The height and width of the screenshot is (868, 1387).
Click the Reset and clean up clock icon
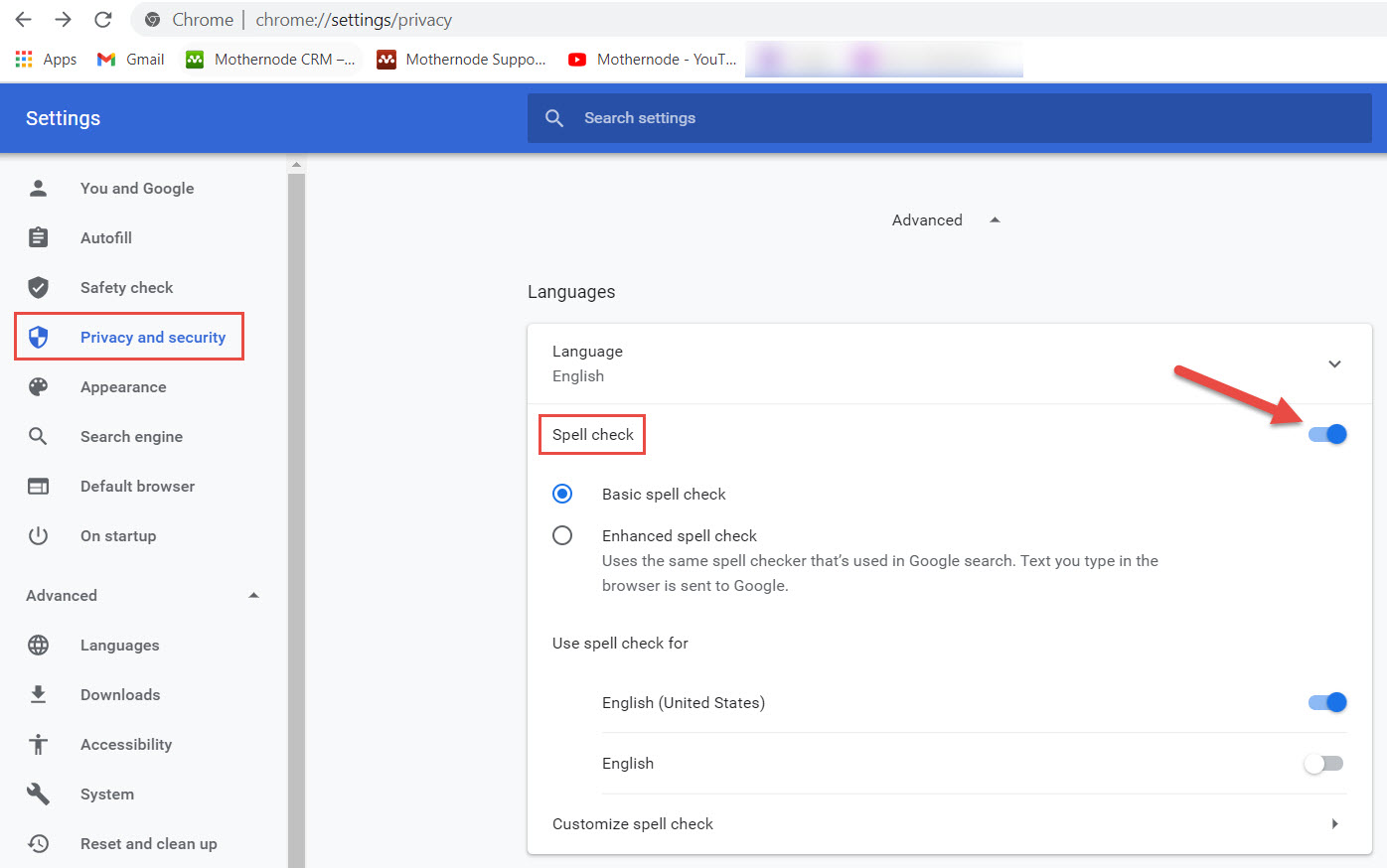(38, 843)
